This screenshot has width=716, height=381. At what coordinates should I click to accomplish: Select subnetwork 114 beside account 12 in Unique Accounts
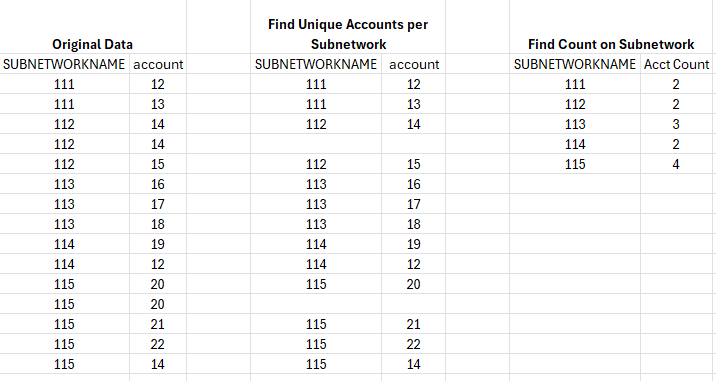316,265
